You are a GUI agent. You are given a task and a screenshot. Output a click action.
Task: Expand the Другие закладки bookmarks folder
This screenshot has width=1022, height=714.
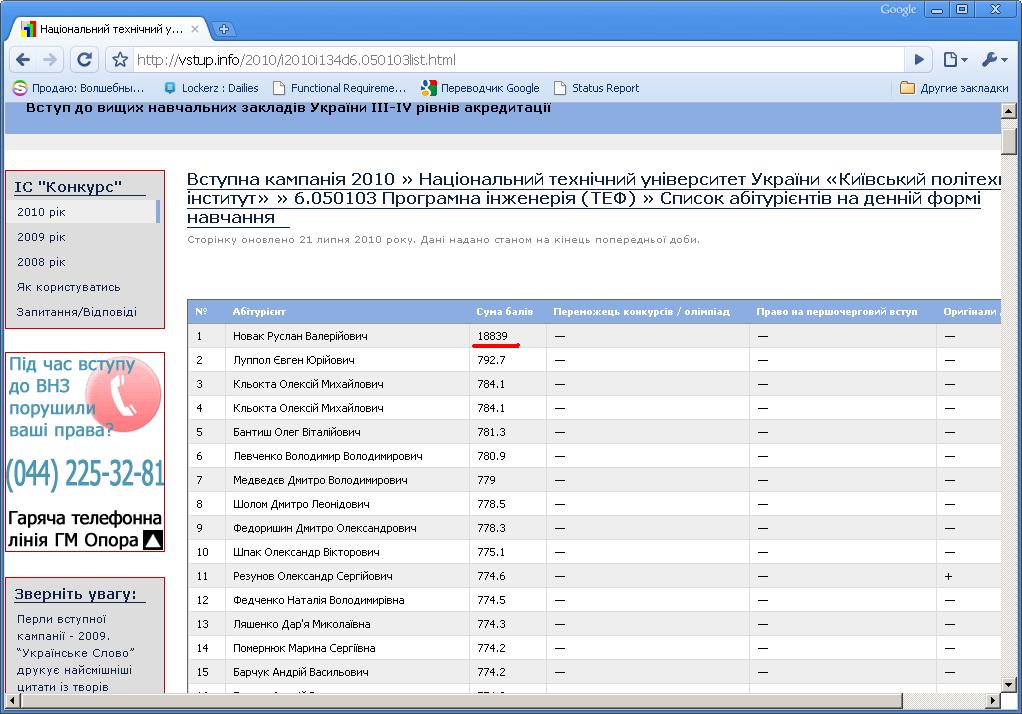point(954,88)
